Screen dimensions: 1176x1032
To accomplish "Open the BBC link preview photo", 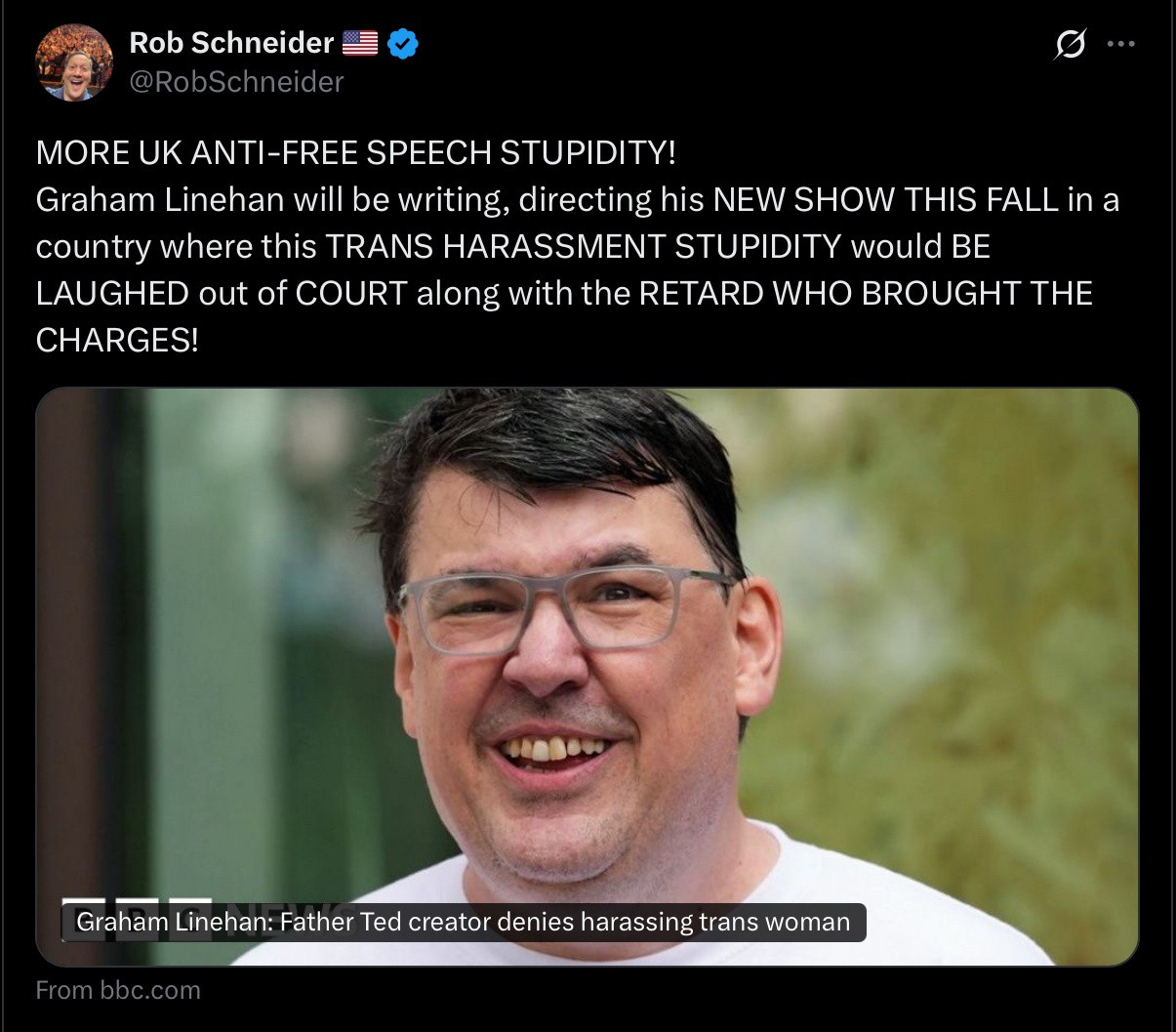I will tap(588, 678).
